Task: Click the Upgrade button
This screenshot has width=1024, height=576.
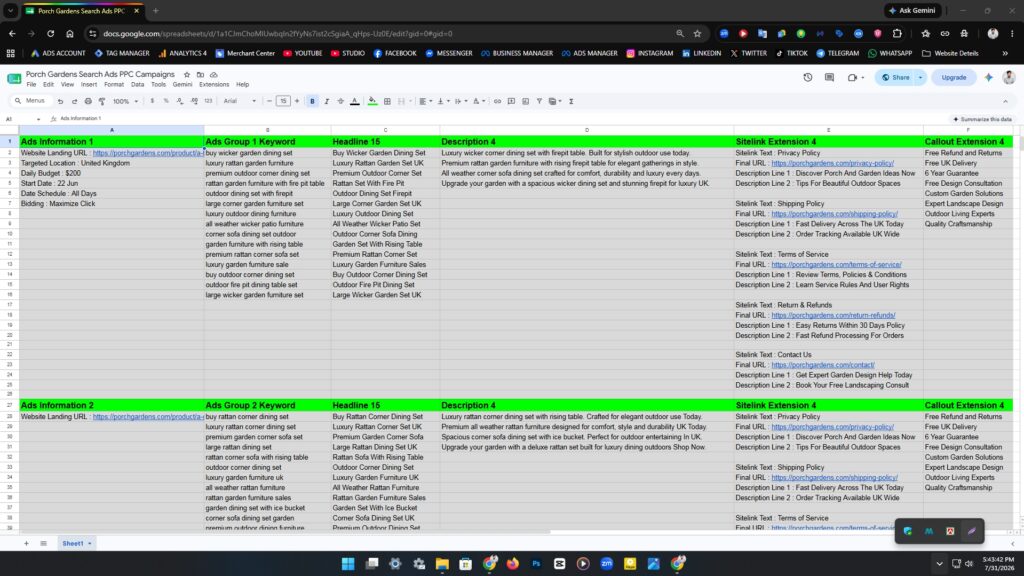Action: point(953,77)
